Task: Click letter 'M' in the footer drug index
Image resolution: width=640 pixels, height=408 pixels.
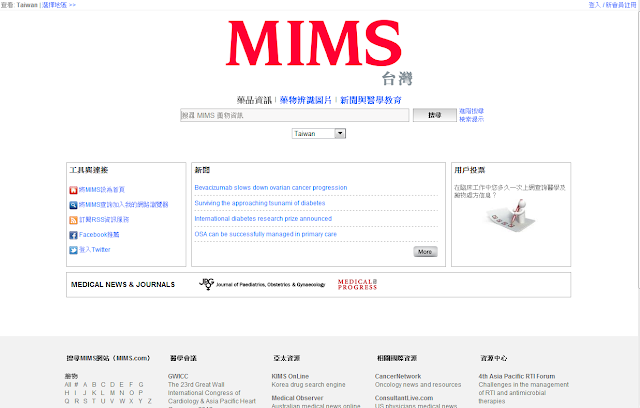Action: click(112, 393)
